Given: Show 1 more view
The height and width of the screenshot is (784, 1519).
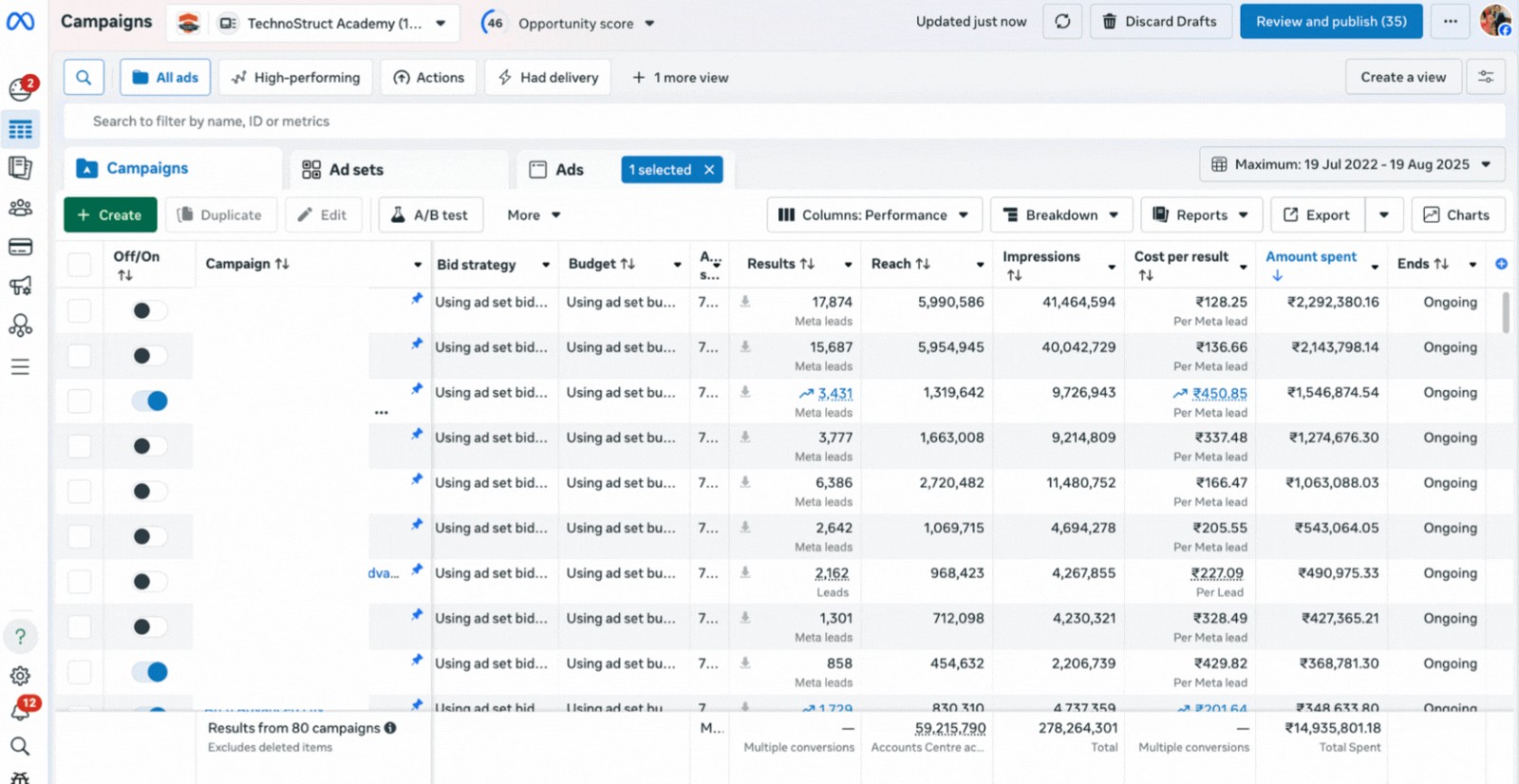Looking at the screenshot, I should (680, 77).
